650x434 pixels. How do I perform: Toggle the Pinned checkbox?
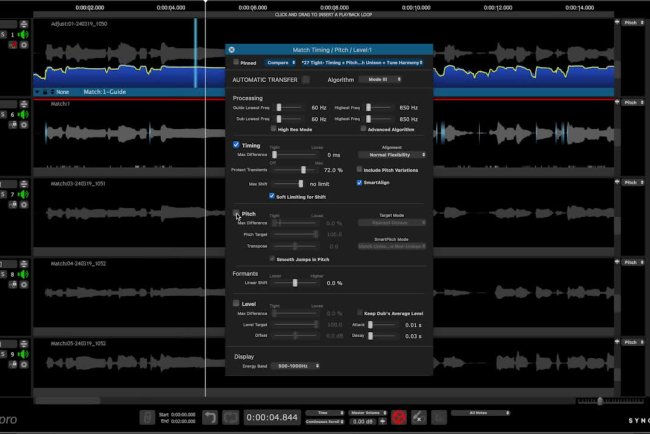[x=236, y=62]
